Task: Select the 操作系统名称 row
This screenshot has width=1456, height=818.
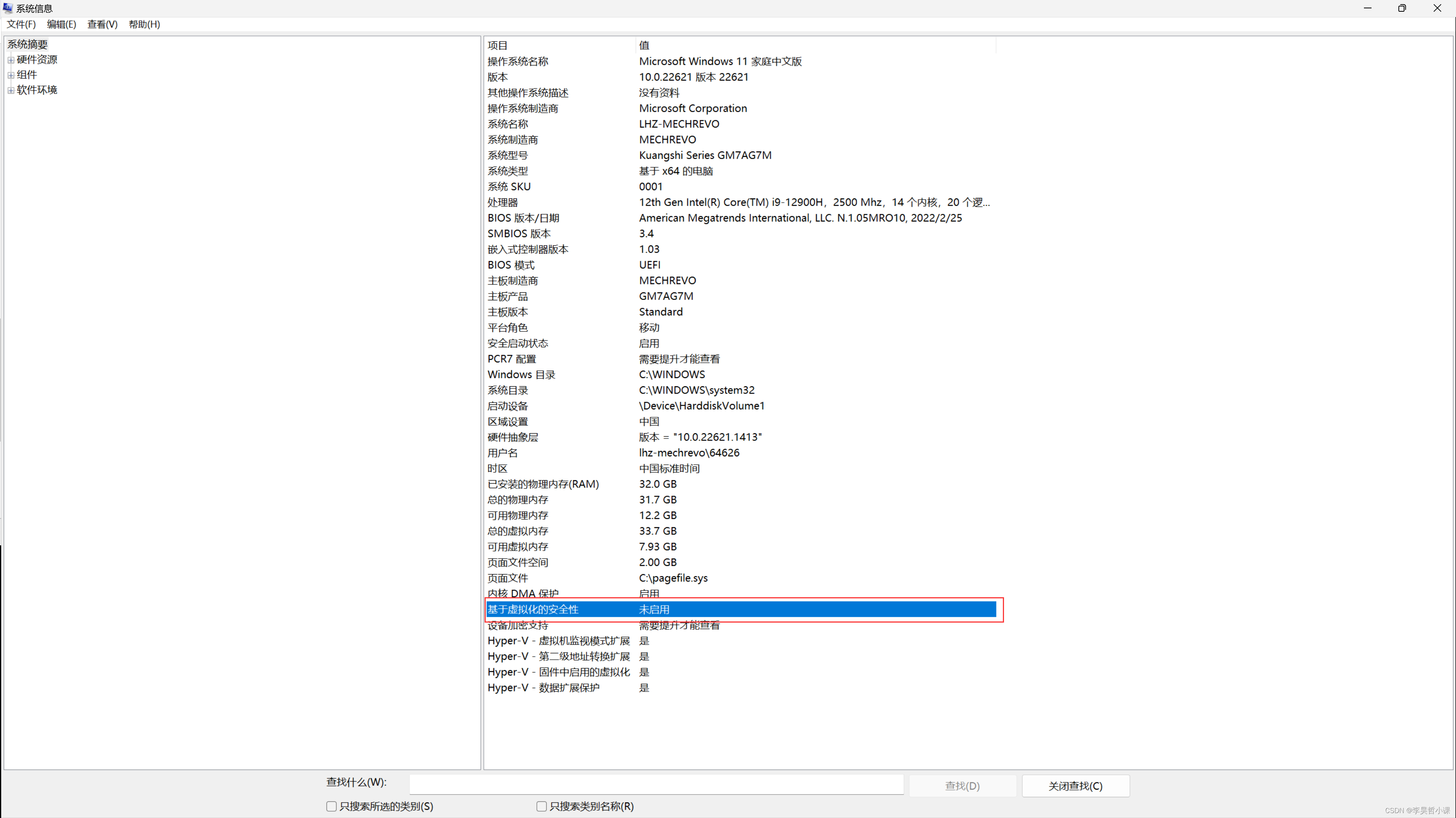Action: tap(740, 61)
